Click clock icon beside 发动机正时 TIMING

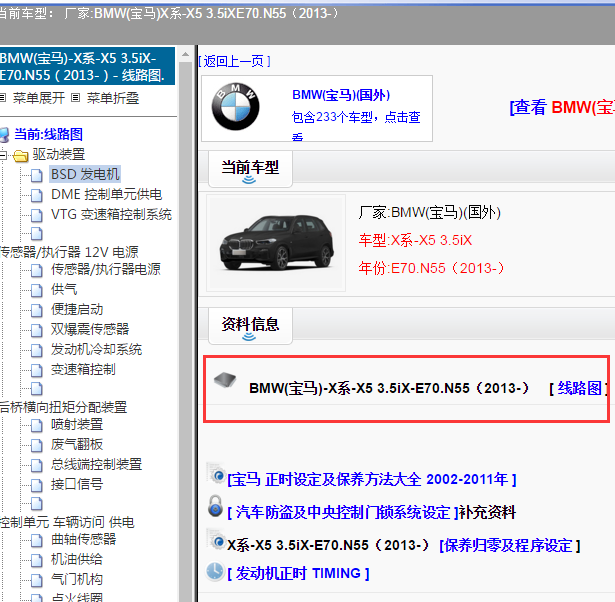point(215,571)
